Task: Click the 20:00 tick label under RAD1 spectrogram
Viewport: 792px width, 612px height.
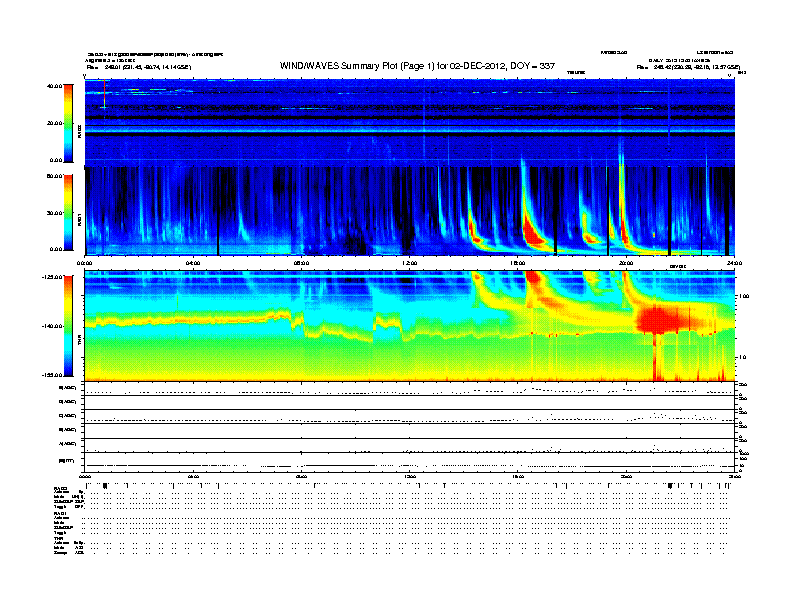Action: 626,263
